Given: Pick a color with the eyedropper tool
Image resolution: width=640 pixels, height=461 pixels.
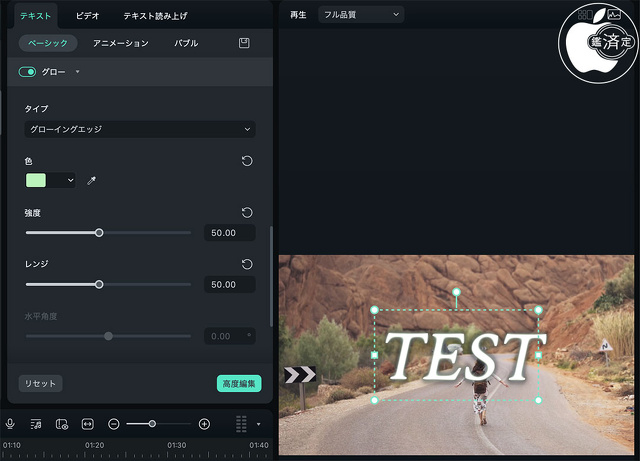Looking at the screenshot, I should 91,181.
